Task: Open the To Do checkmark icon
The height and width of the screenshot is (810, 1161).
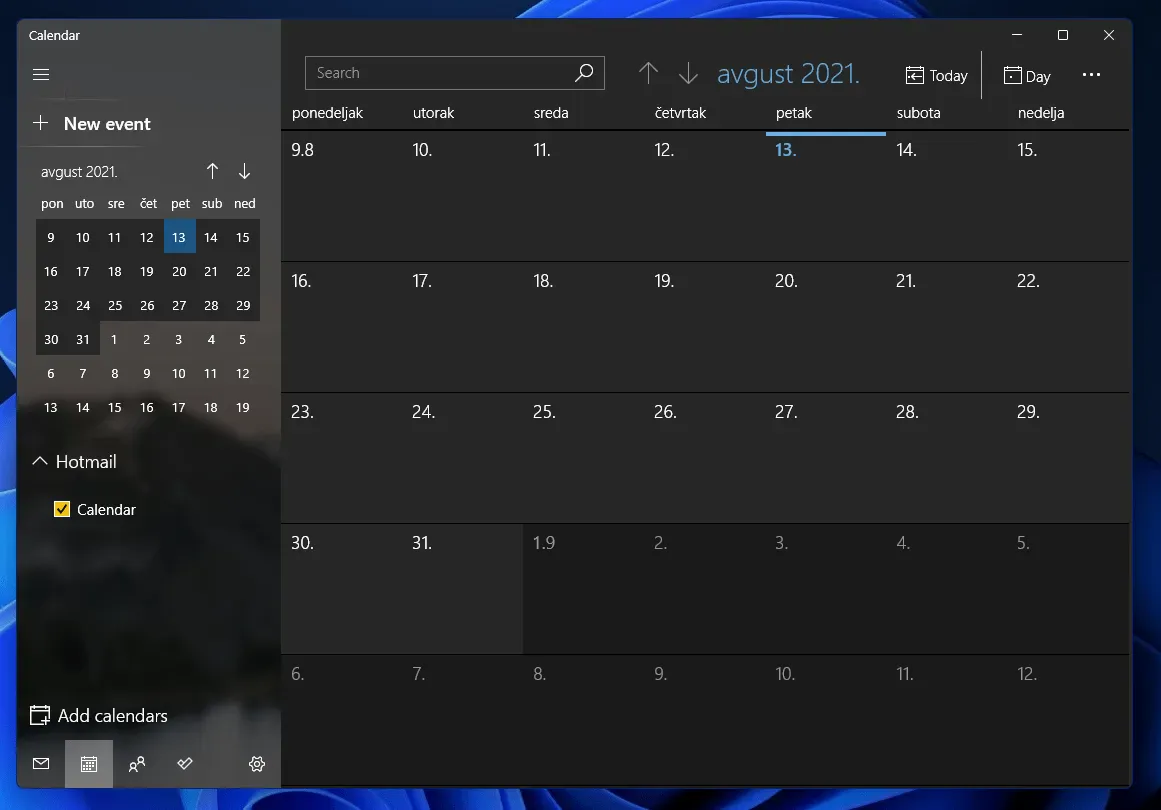Action: pos(185,764)
